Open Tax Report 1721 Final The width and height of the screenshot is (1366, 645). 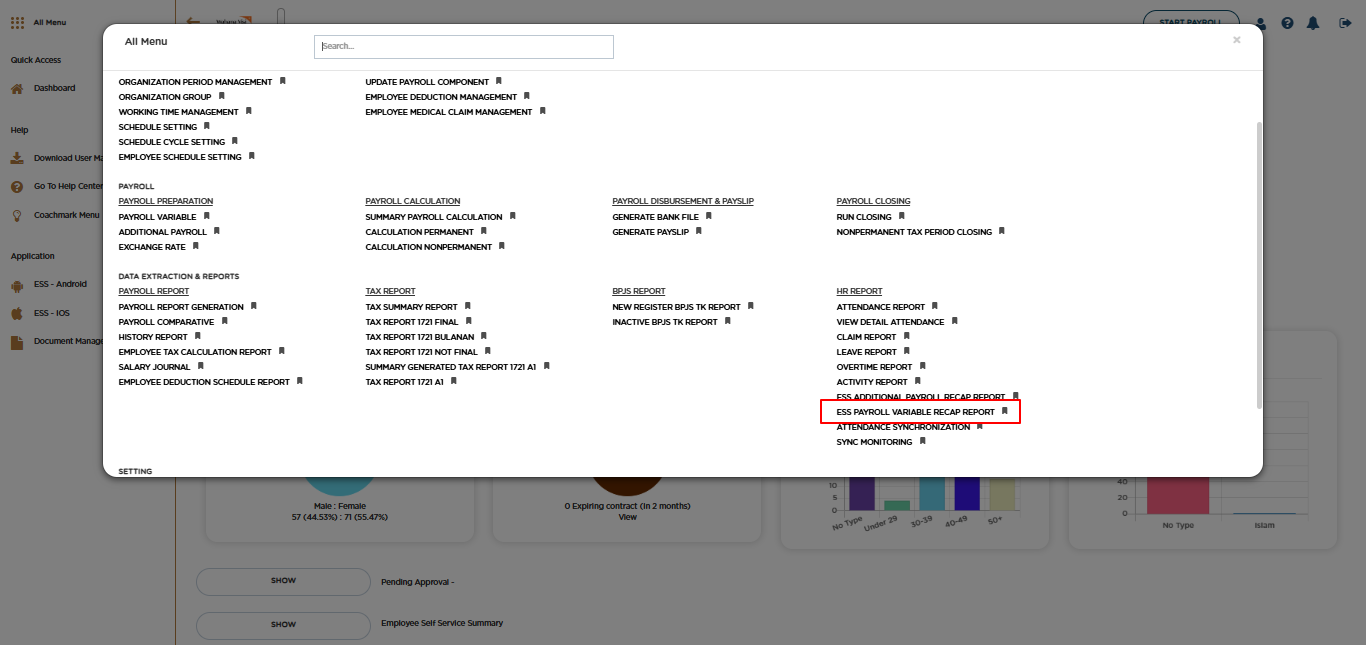pos(412,322)
